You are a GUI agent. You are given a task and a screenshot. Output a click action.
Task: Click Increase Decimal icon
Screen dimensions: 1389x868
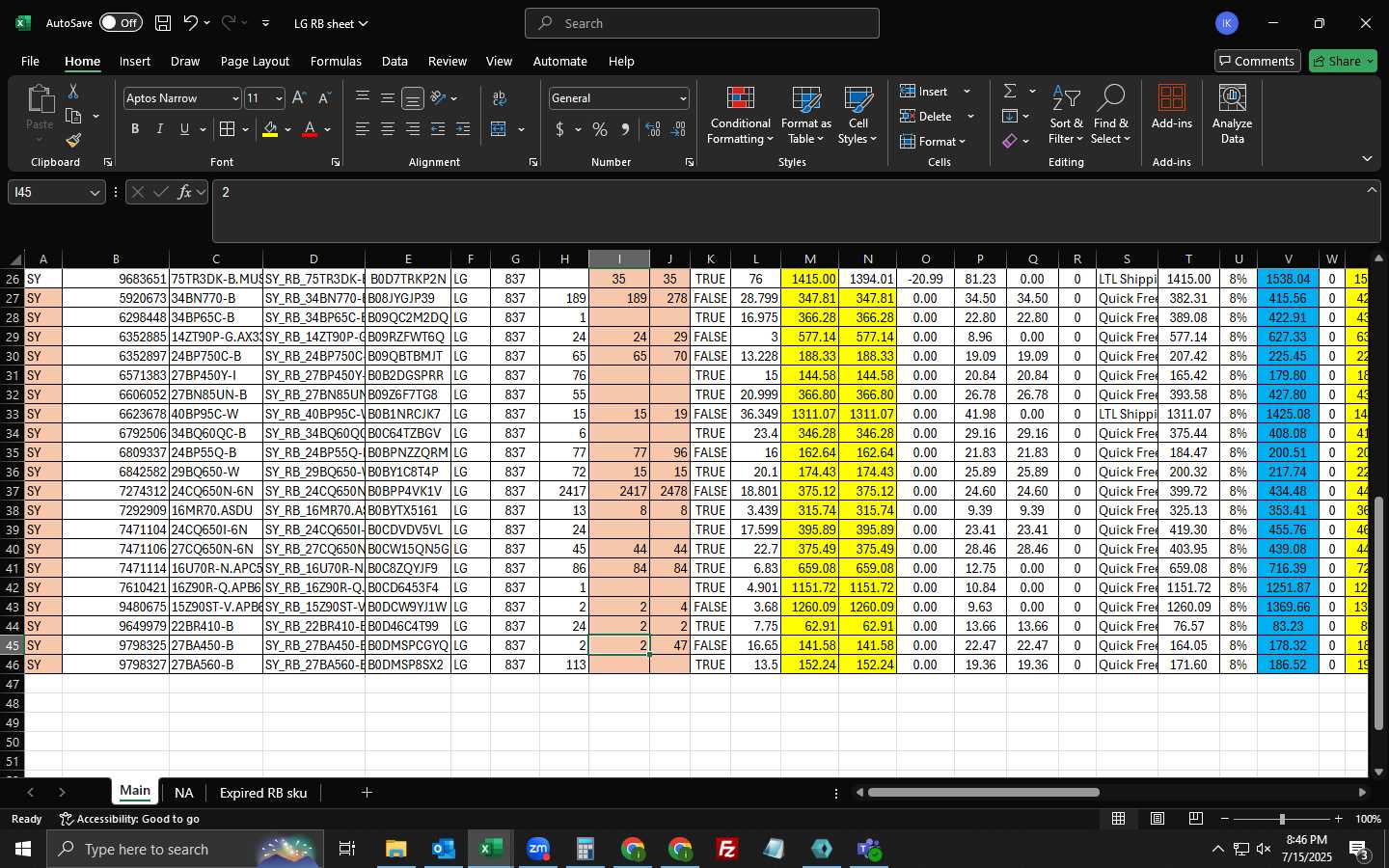[x=653, y=129]
